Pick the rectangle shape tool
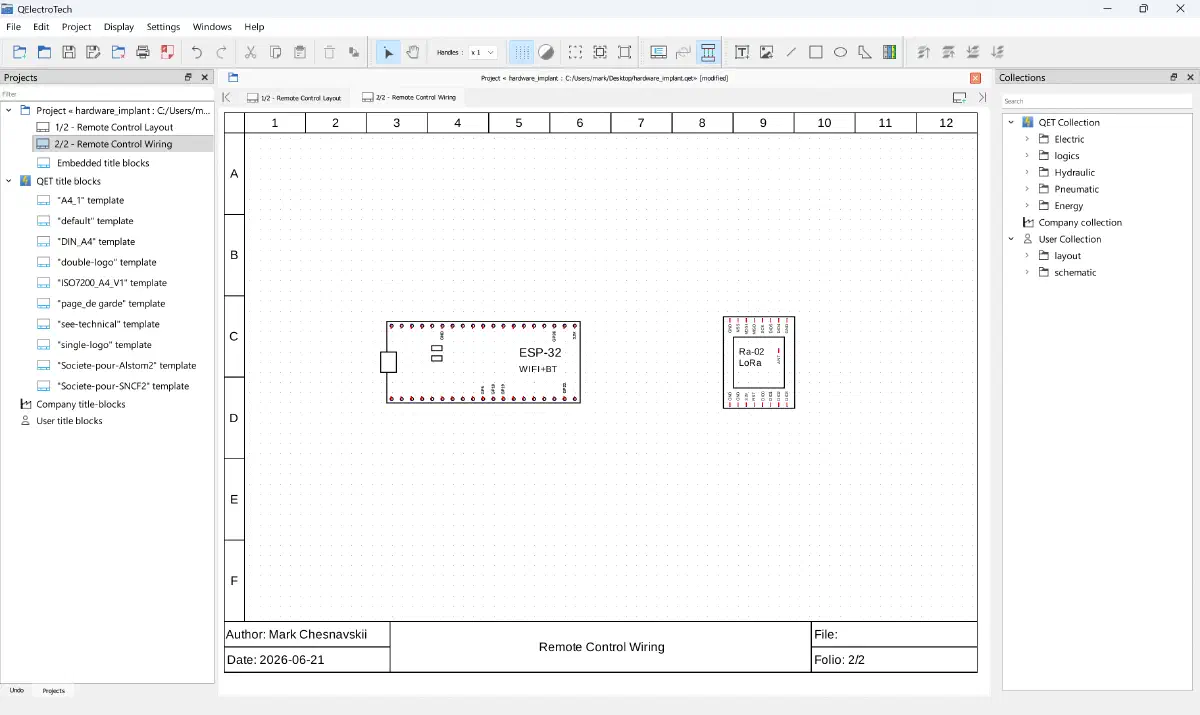Screen dimensions: 1200x715 pos(816,52)
